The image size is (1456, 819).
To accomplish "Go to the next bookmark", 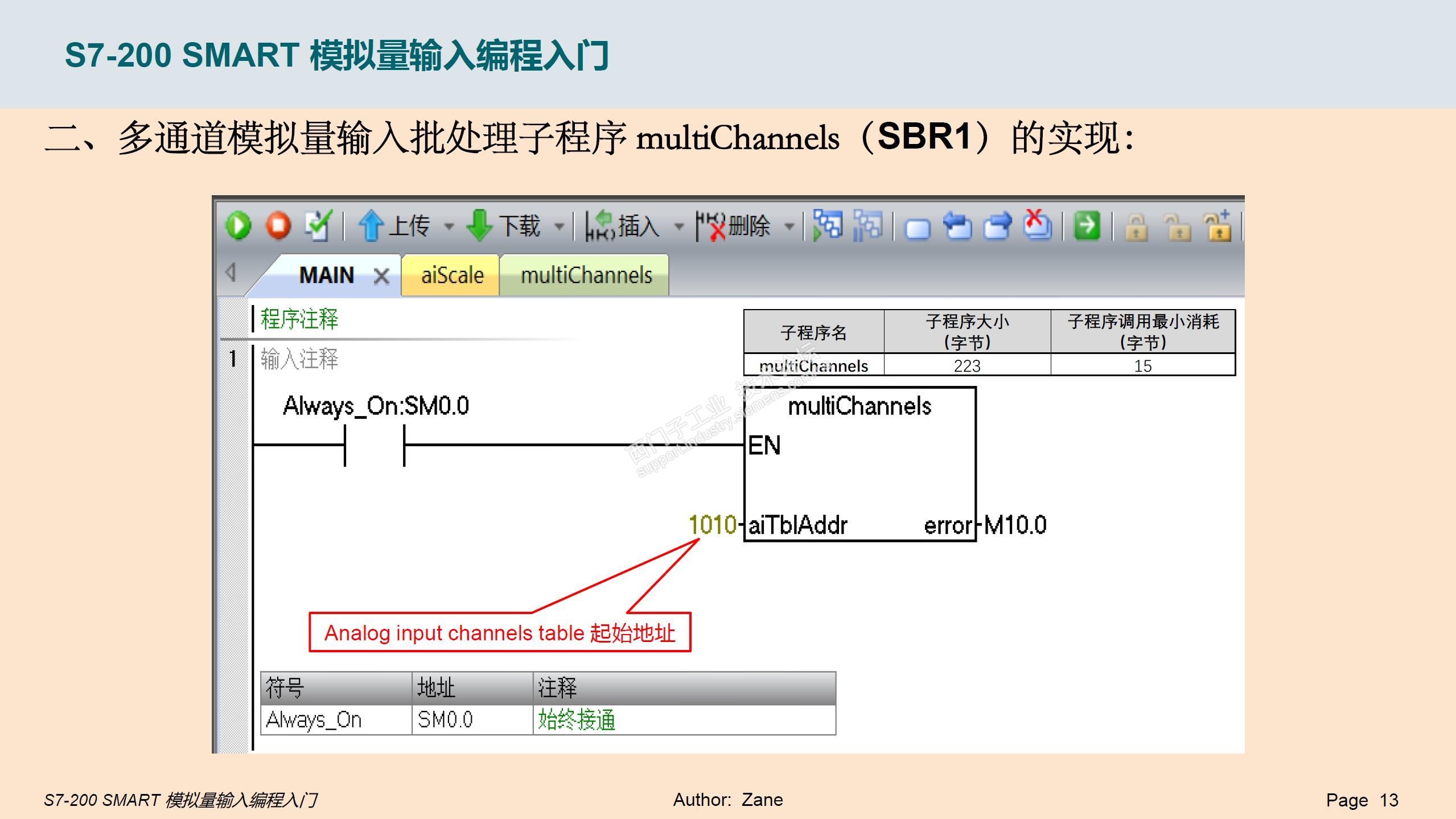I will click(x=997, y=226).
